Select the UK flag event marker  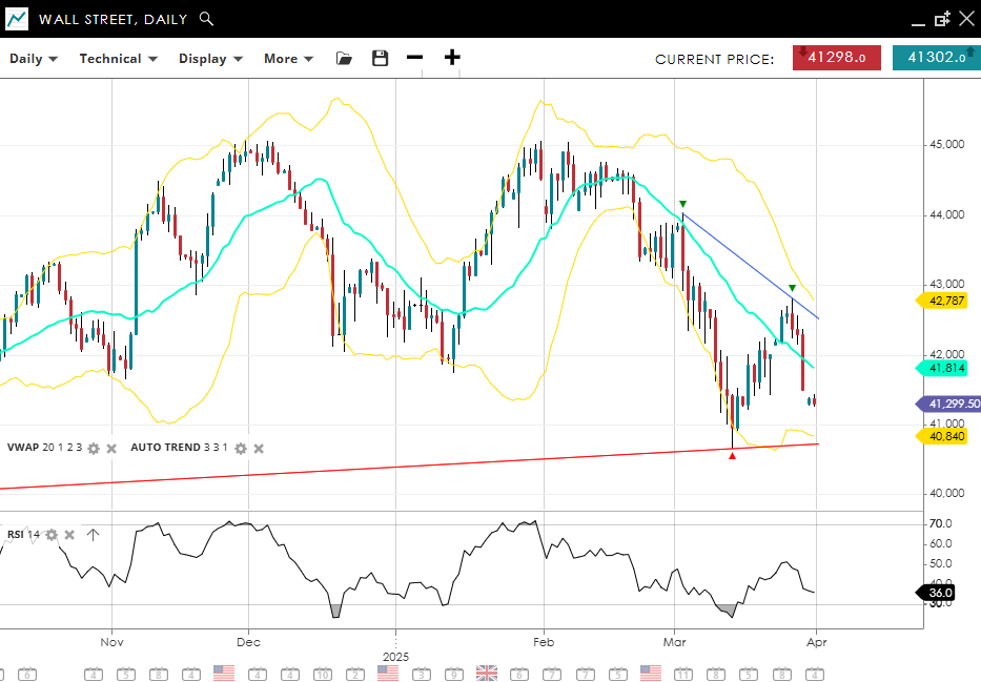487,673
